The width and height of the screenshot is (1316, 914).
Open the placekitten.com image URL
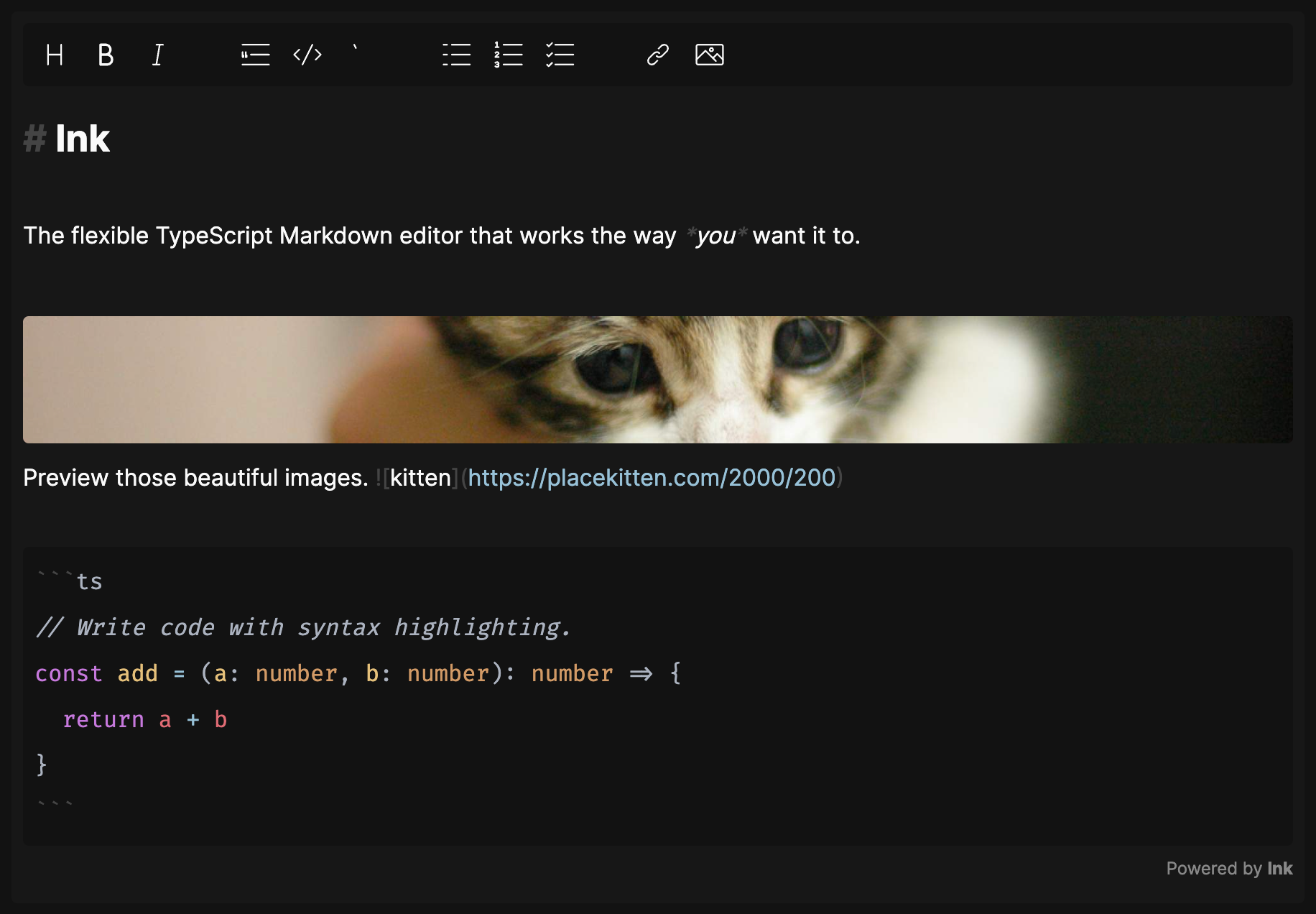652,478
